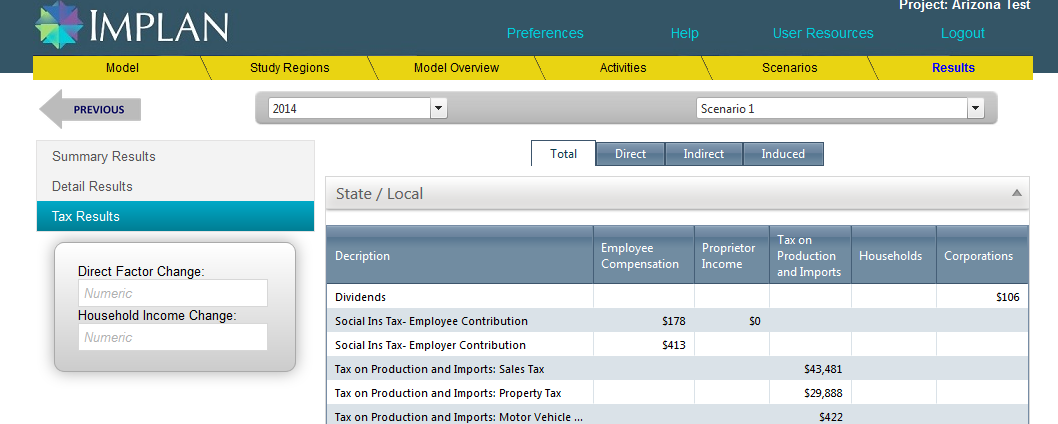Open the Scenario 1 dropdown
The image size is (1058, 424).
click(x=976, y=108)
